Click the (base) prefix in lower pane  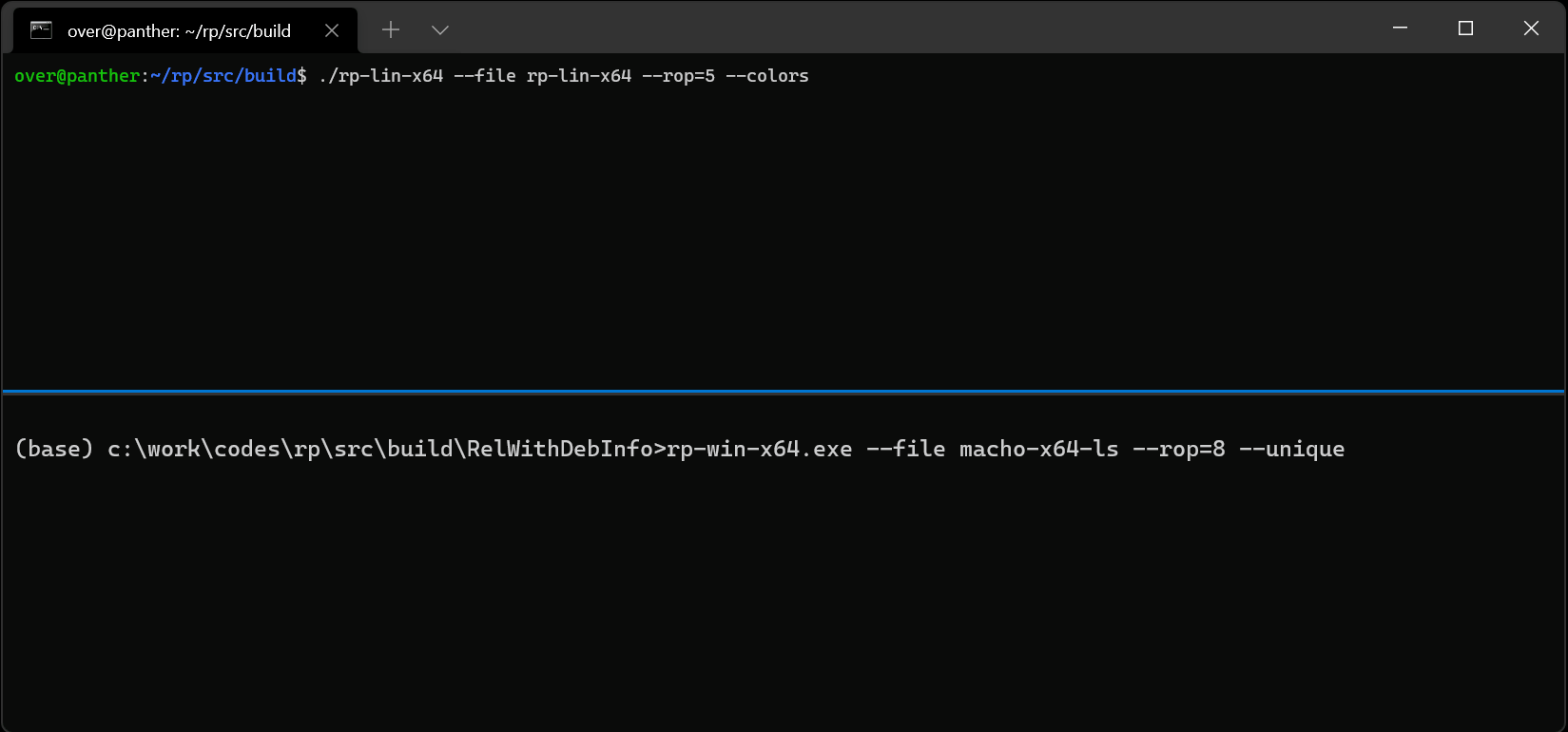pos(54,449)
